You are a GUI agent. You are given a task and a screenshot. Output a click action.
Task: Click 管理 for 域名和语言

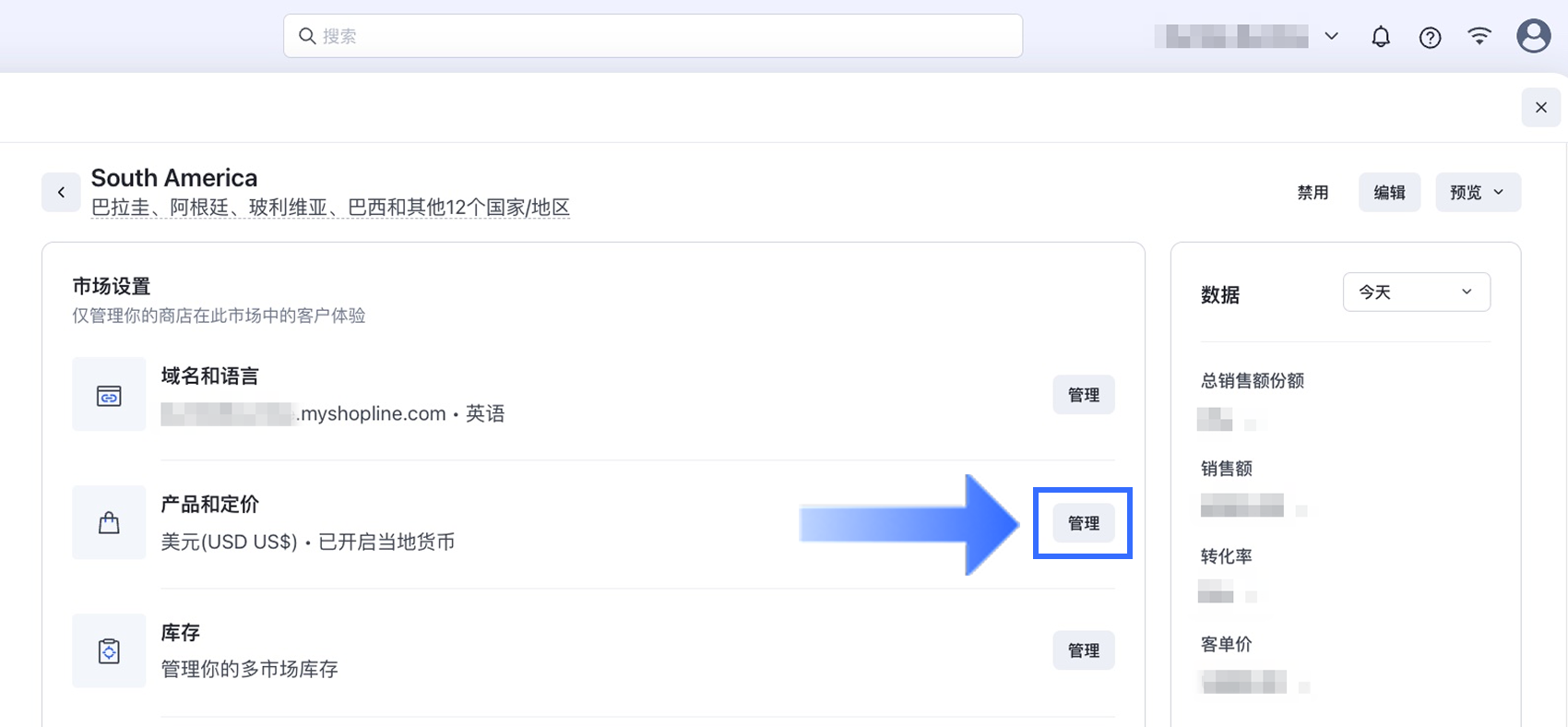pyautogui.click(x=1084, y=395)
